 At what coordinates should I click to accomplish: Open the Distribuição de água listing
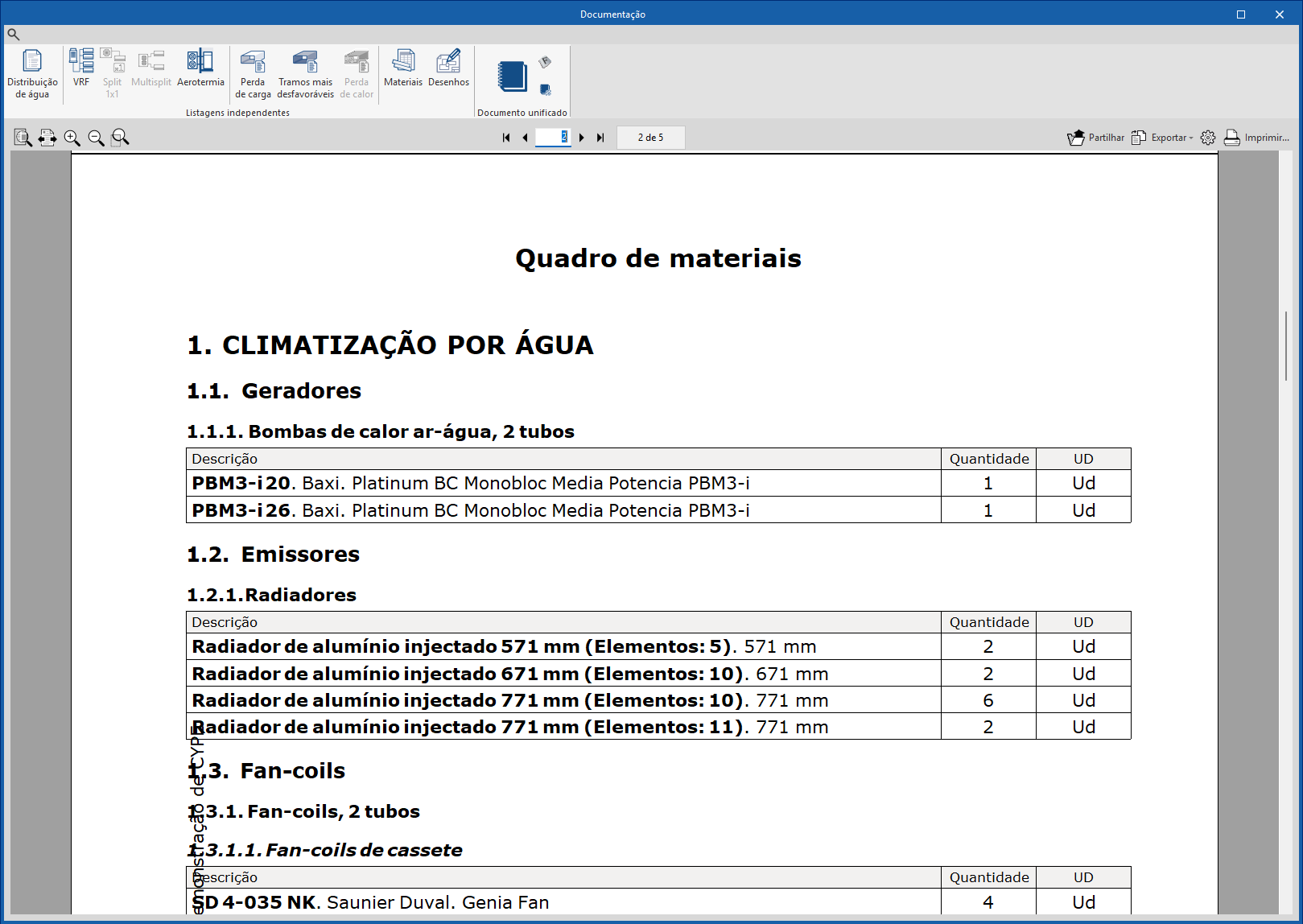pyautogui.click(x=32, y=74)
